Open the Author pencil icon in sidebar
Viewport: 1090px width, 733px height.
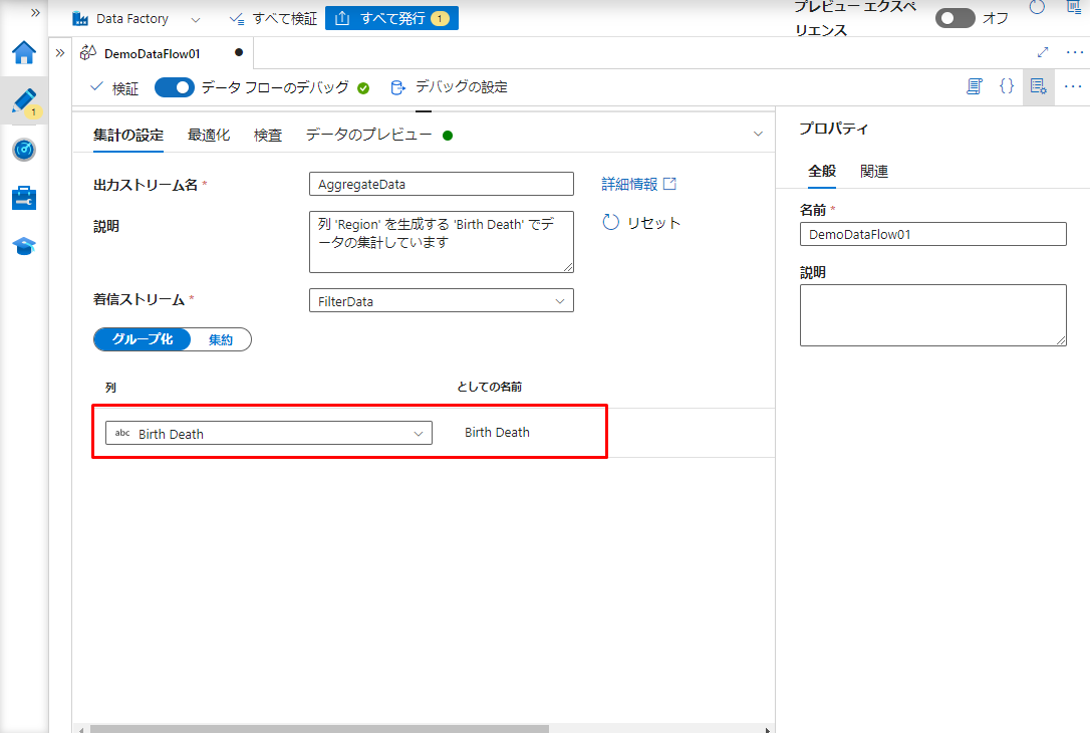click(24, 101)
